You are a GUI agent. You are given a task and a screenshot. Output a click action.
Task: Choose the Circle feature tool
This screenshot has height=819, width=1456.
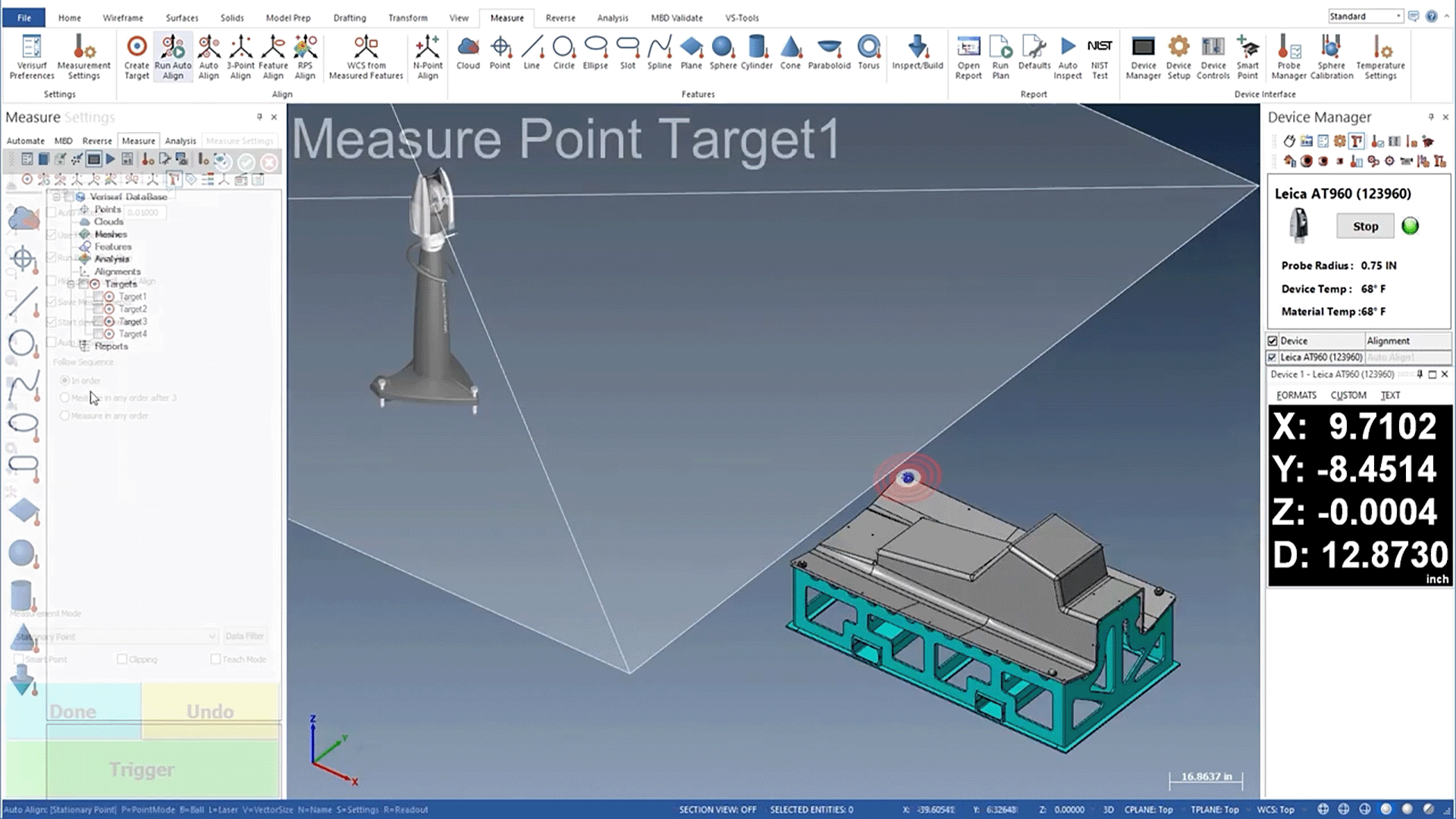(563, 53)
